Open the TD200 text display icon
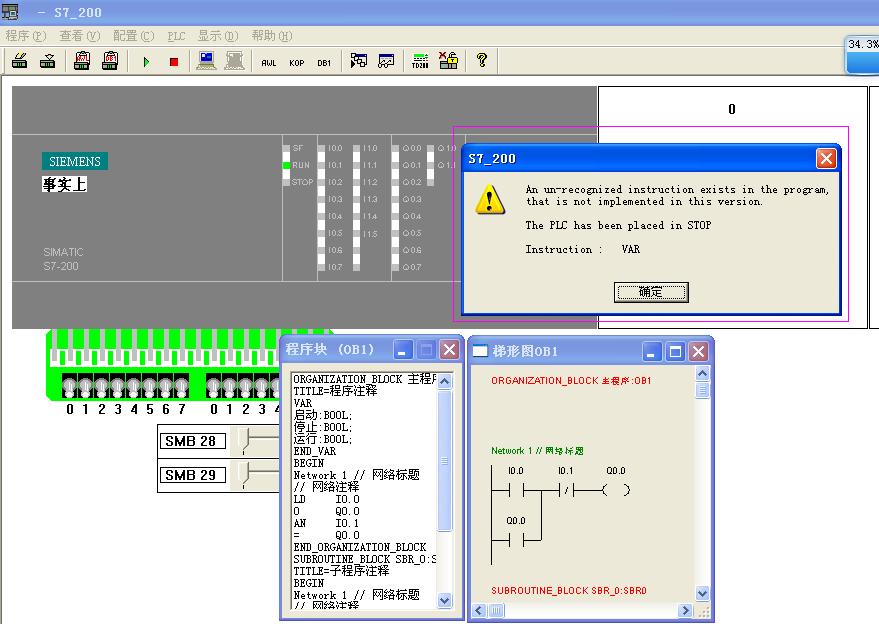Image resolution: width=879 pixels, height=624 pixels. [x=420, y=61]
